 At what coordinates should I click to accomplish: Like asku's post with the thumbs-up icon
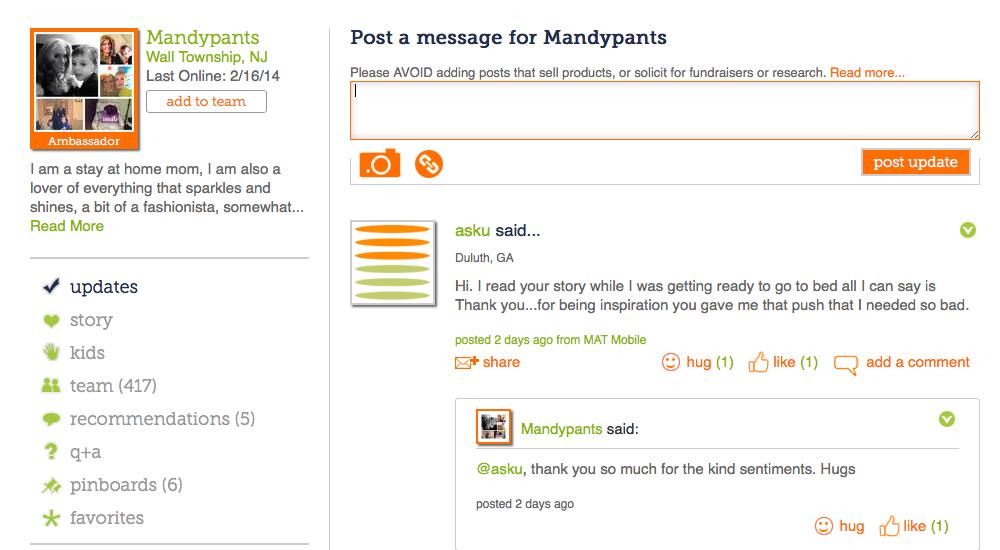coord(758,362)
